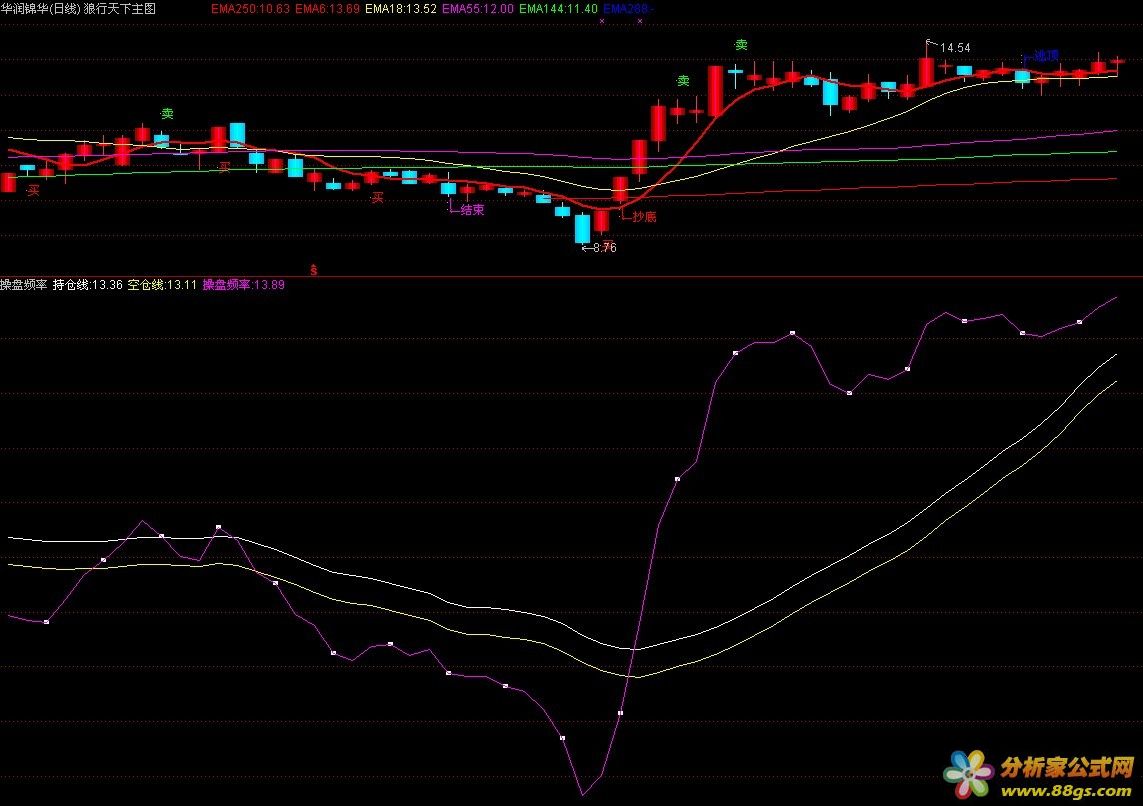Select the EMA250:10.63 indicator label
This screenshot has width=1143, height=806.
[x=250, y=9]
